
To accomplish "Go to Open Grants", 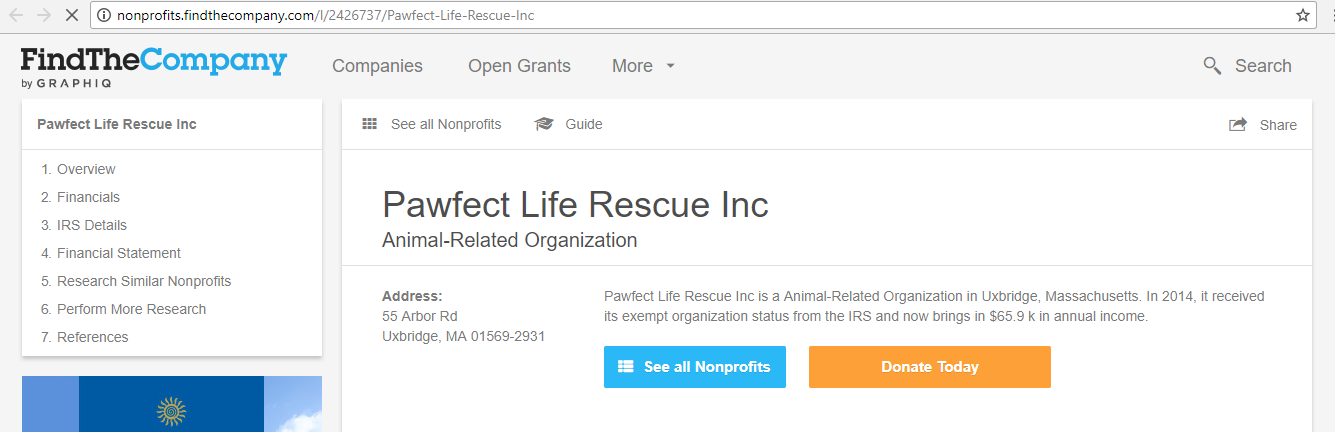I will click(x=519, y=66).
